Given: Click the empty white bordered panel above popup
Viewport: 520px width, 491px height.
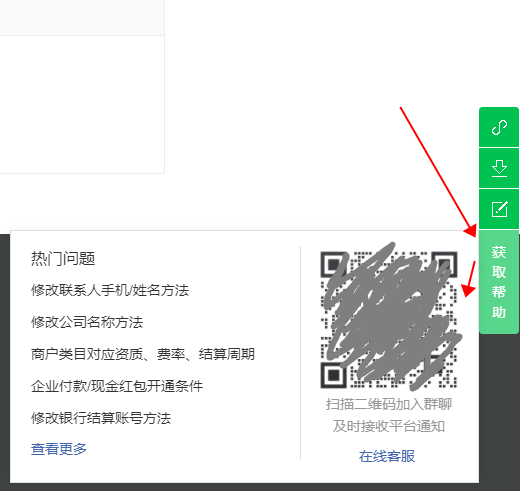Looking at the screenshot, I should point(82,104).
